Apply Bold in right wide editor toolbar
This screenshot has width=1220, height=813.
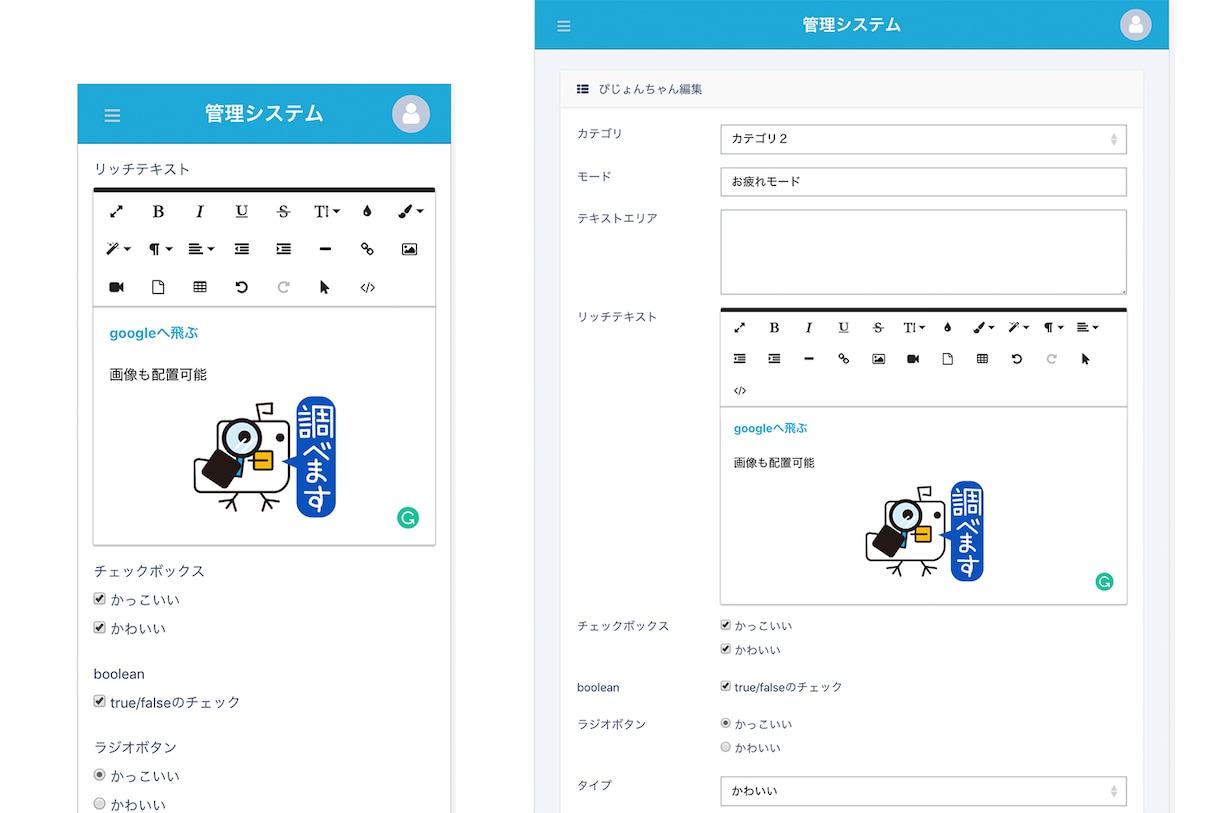pos(774,327)
